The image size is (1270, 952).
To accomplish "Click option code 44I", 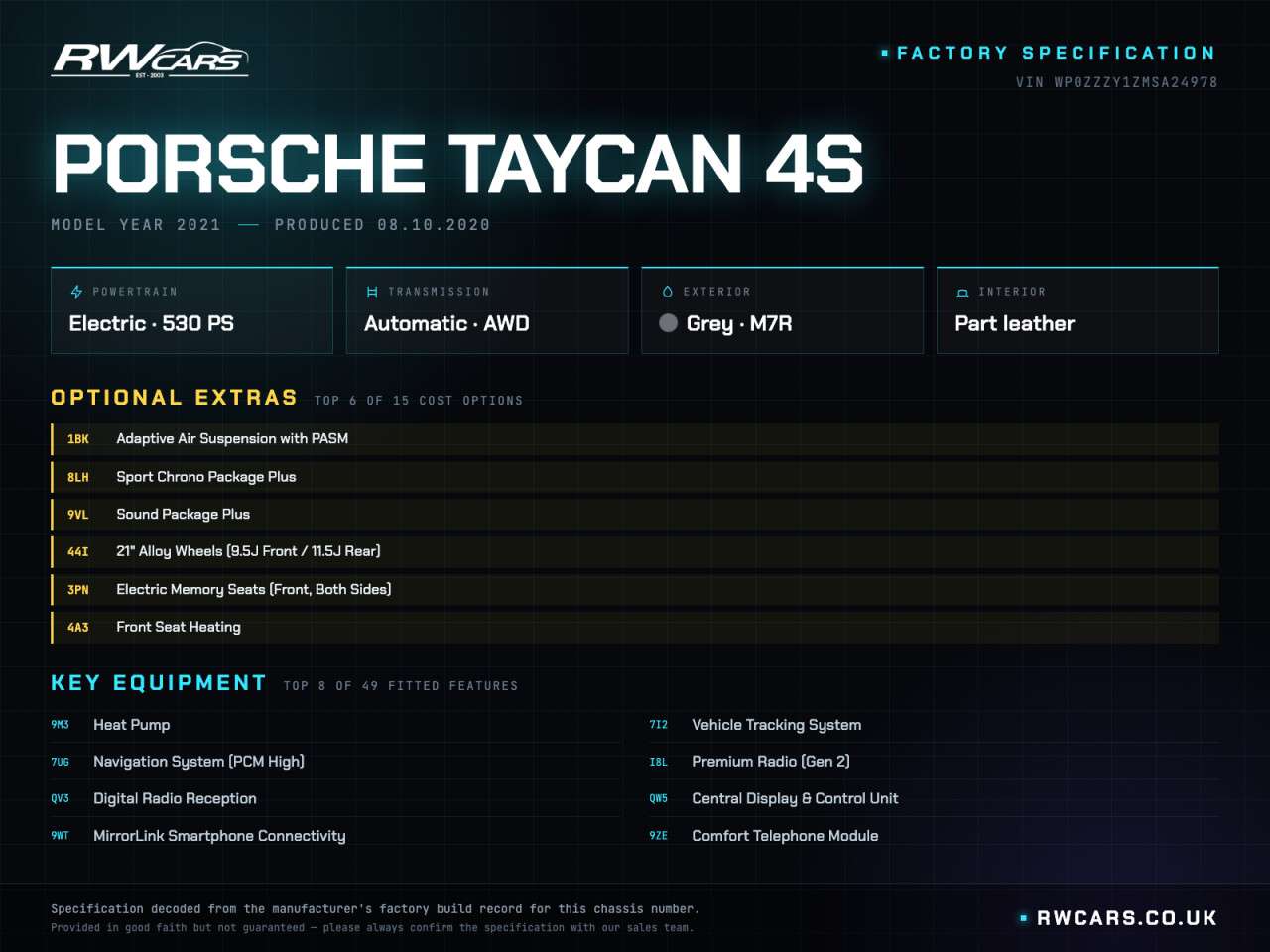I will pos(78,552).
